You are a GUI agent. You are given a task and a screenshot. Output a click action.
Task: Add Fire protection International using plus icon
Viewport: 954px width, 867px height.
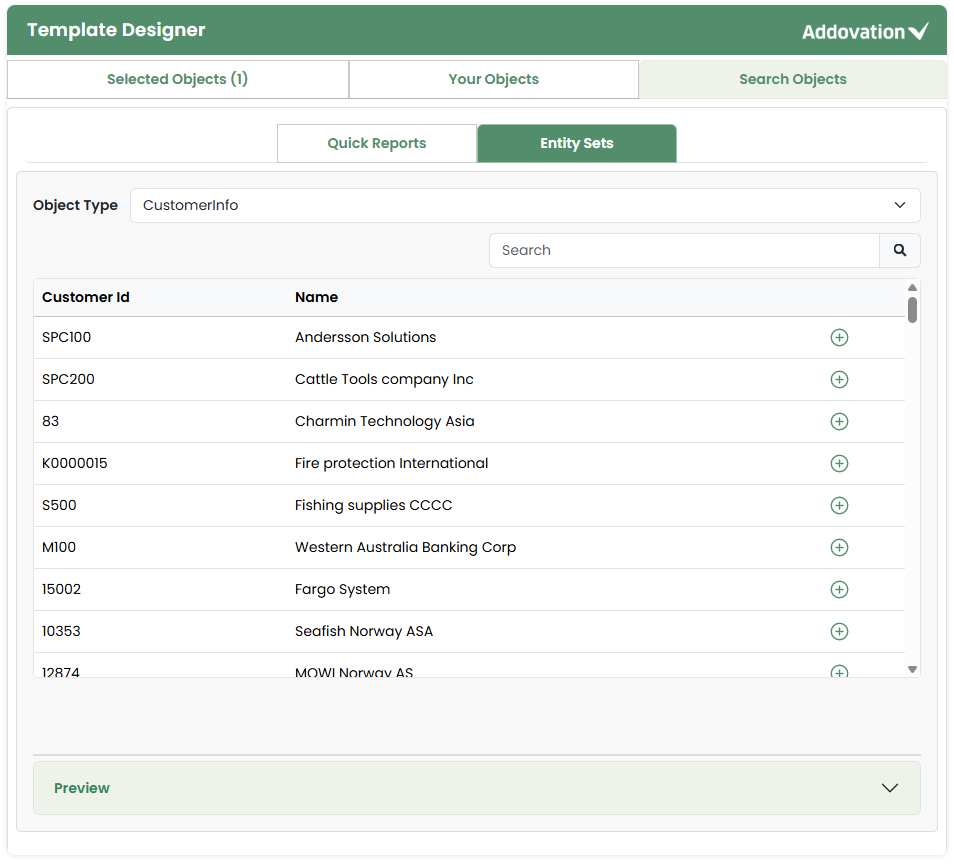[839, 464]
